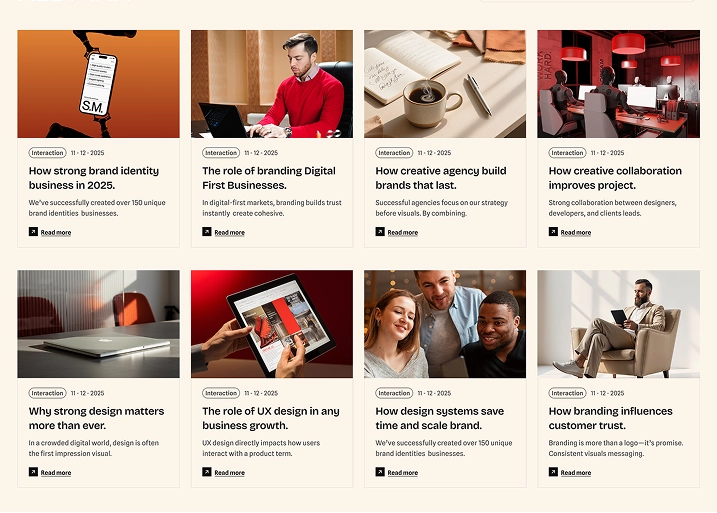717x513 pixels.
Task: Click arrow icon under design systems article
Action: (380, 472)
